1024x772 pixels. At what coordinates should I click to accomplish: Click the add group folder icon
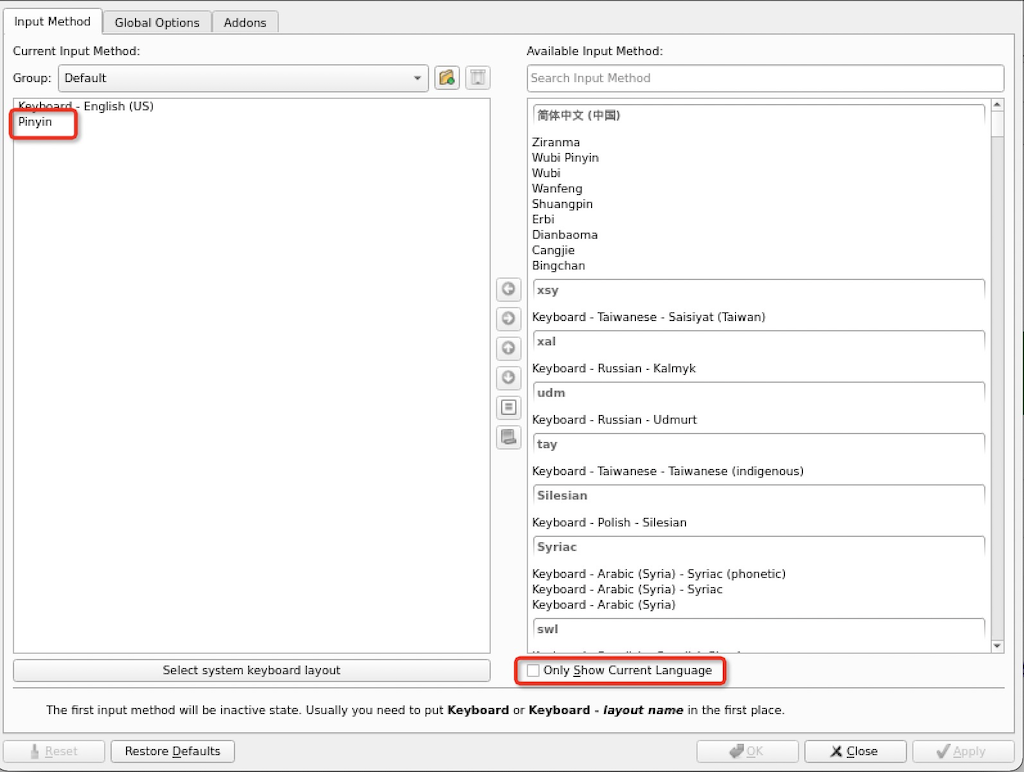click(x=447, y=78)
